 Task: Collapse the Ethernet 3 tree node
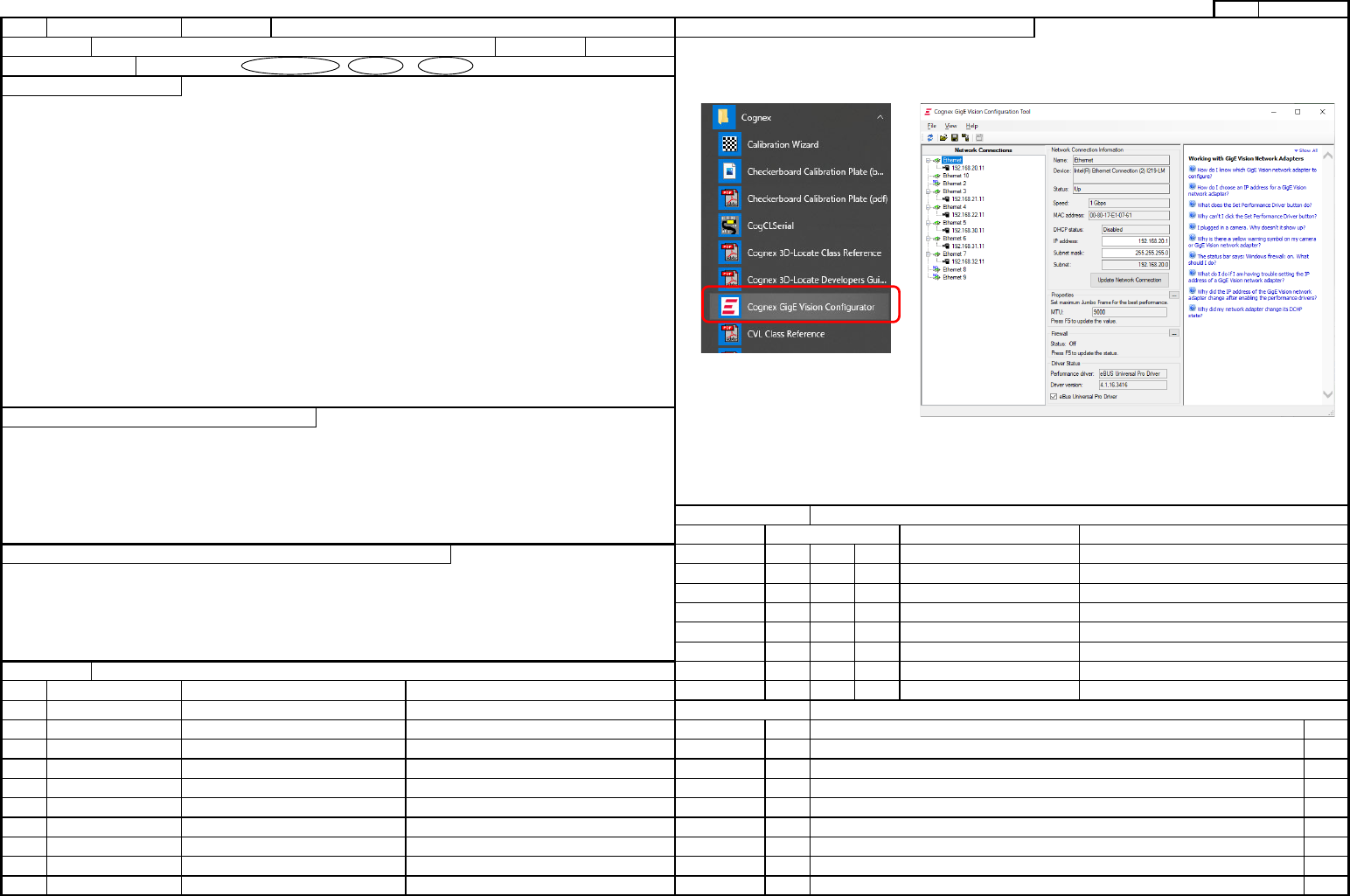tap(929, 191)
